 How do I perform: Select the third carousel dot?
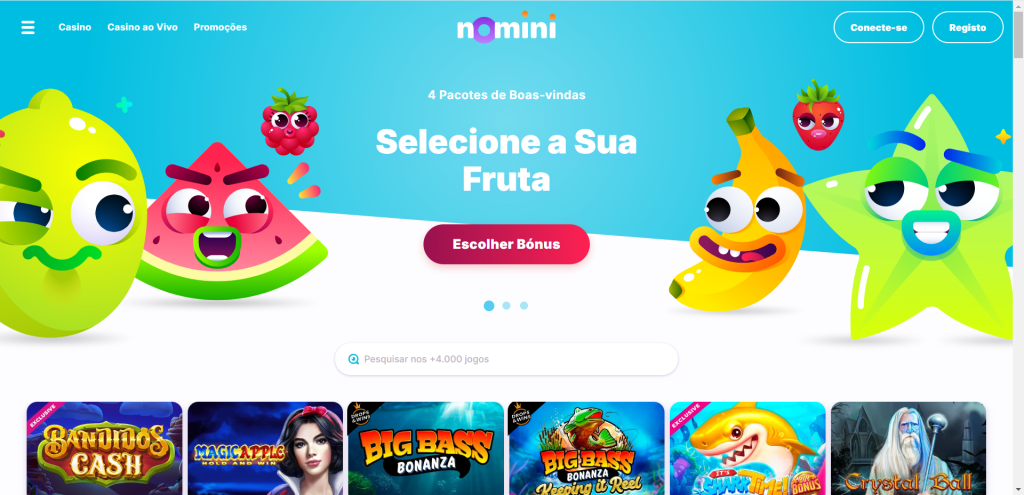pos(524,306)
